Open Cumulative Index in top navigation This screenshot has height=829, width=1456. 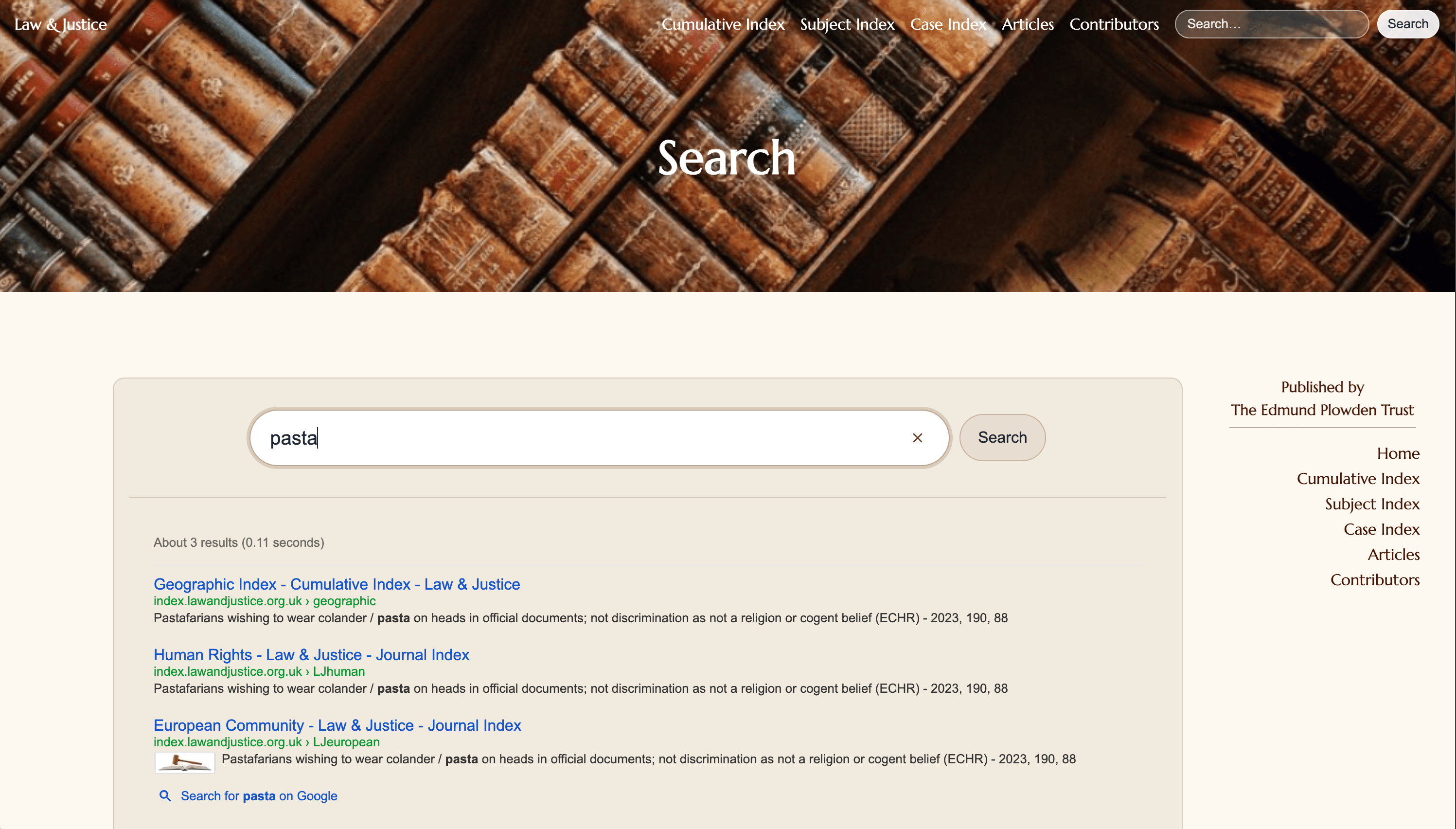coord(723,24)
